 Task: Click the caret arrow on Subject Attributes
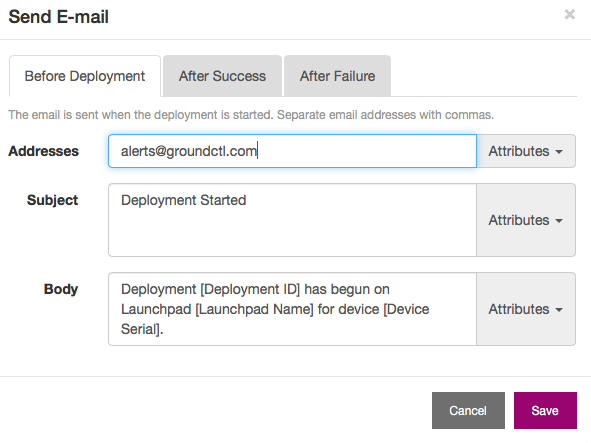click(x=559, y=221)
